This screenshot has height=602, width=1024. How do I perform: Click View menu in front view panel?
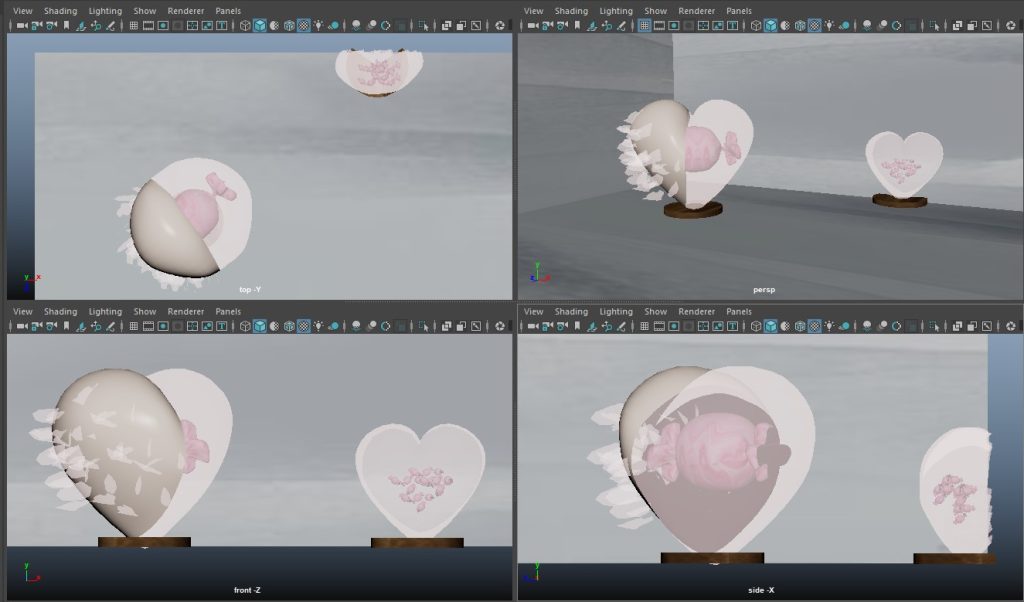23,312
